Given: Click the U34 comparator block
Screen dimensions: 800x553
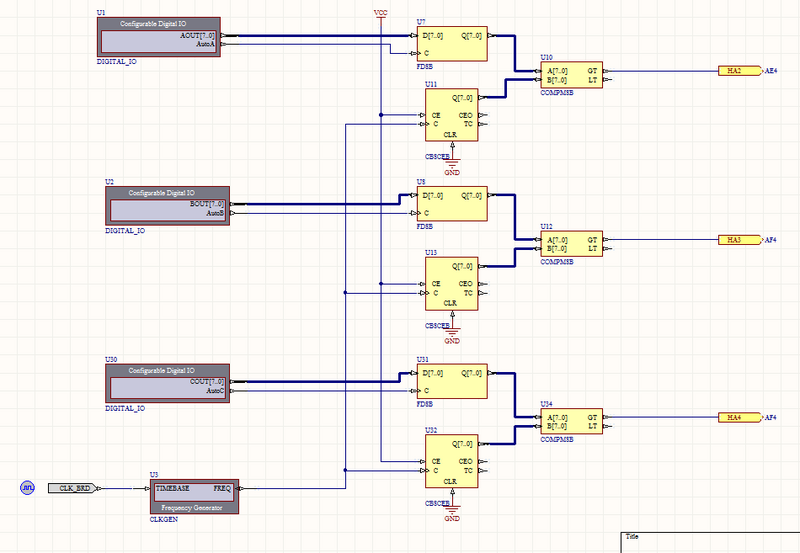Looking at the screenshot, I should 571,421.
